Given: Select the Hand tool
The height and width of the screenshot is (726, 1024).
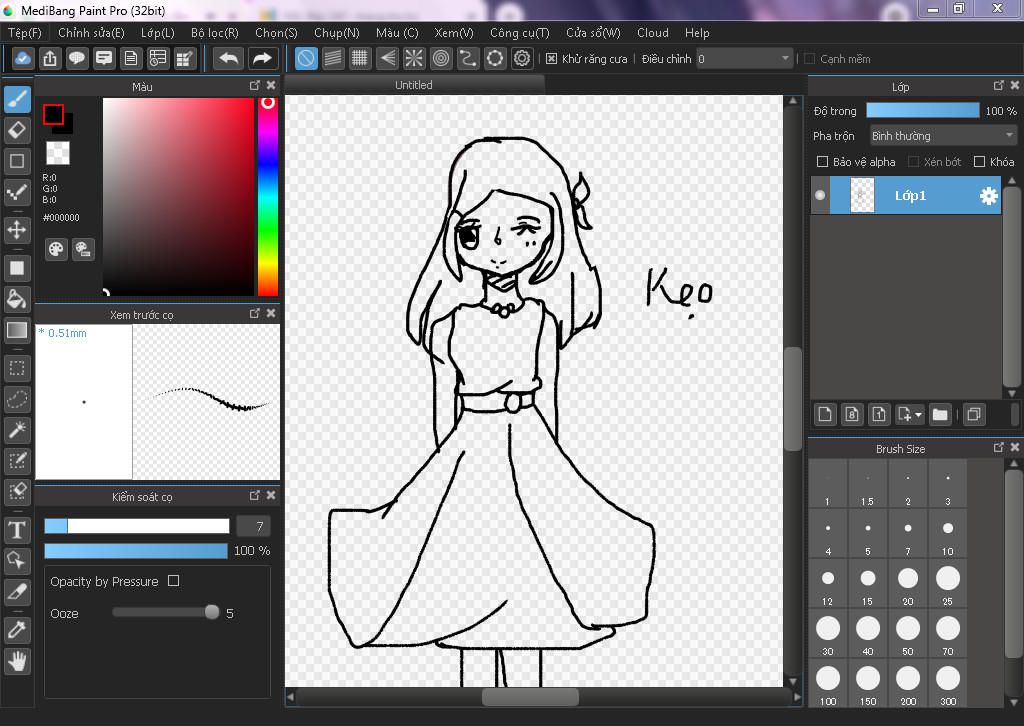Looking at the screenshot, I should [x=17, y=661].
